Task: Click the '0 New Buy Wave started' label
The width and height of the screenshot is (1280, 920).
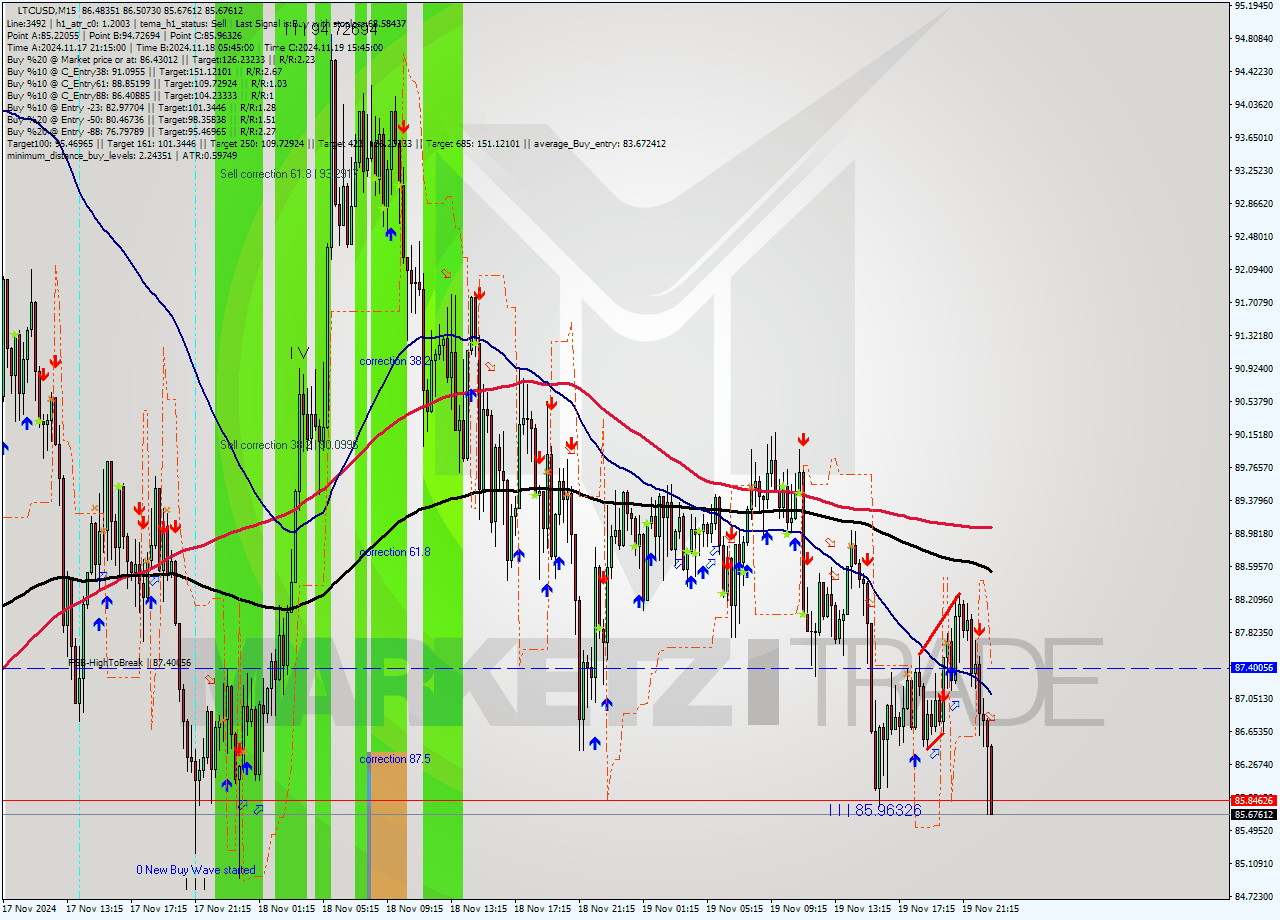Action: pyautogui.click(x=196, y=870)
